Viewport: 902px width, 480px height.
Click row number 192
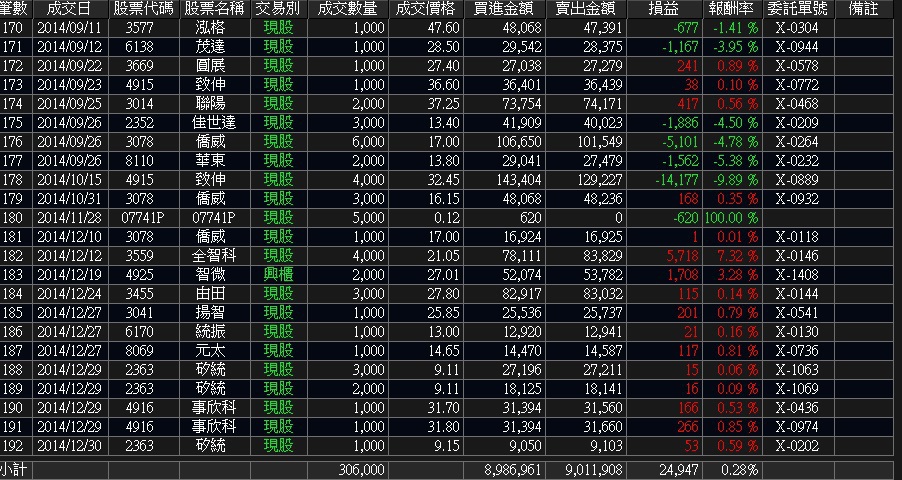(13, 445)
